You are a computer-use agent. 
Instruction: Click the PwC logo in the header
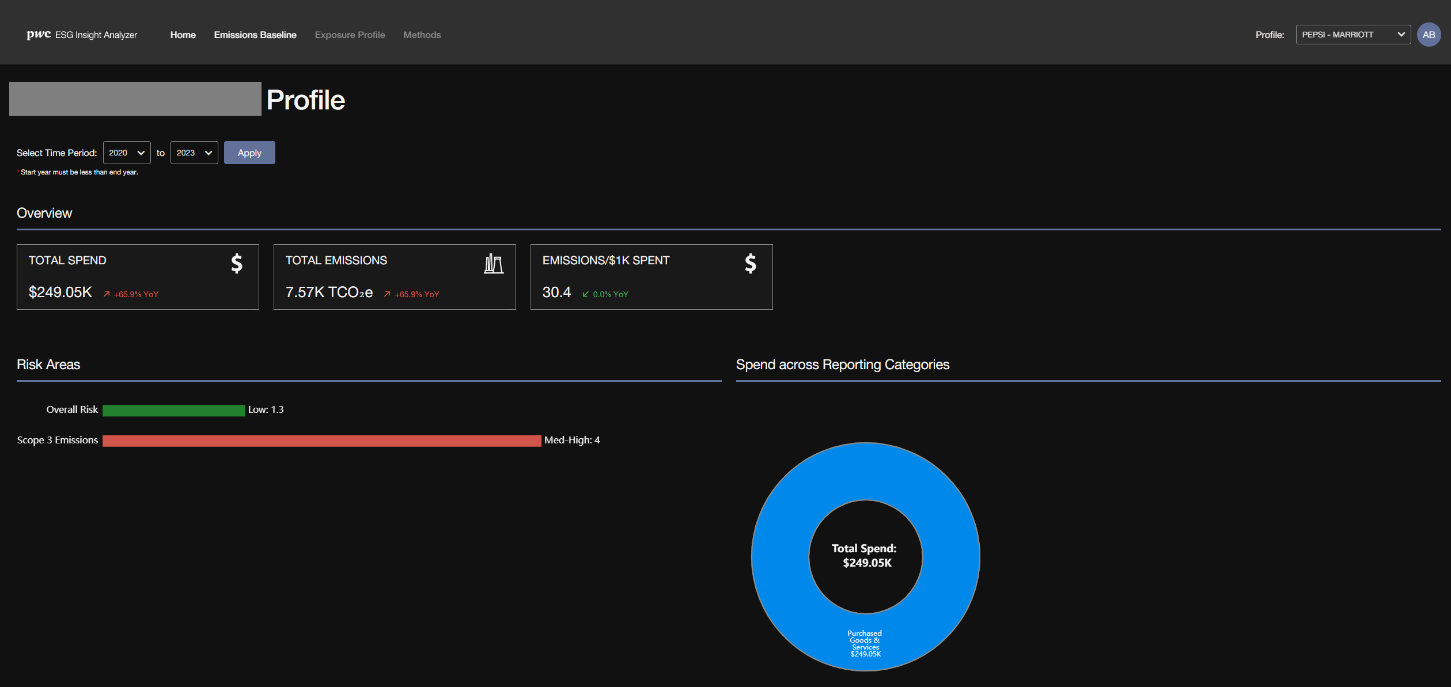(39, 35)
